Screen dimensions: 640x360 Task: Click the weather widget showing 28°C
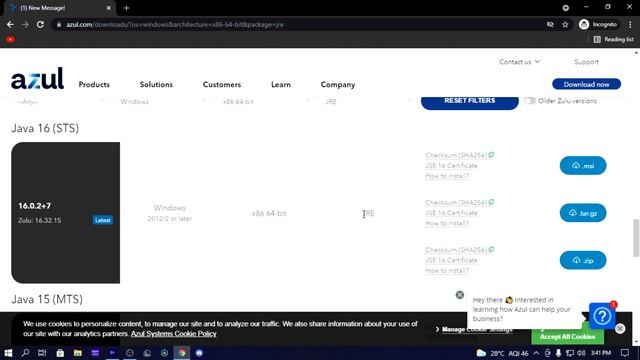(502, 353)
